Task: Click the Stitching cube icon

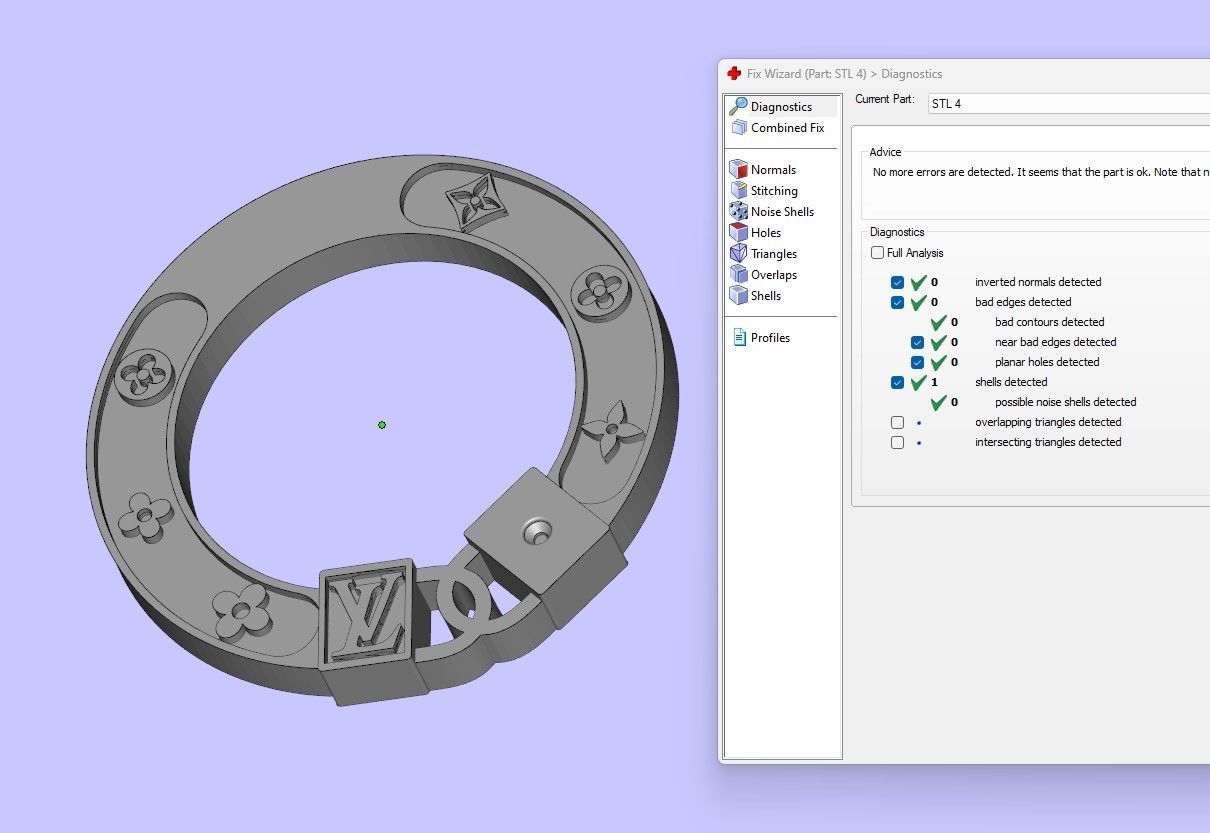Action: (739, 190)
